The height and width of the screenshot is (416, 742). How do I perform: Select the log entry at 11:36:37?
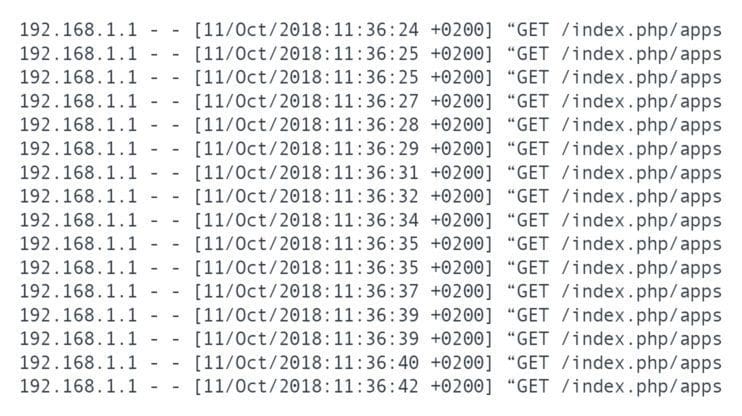click(371, 292)
